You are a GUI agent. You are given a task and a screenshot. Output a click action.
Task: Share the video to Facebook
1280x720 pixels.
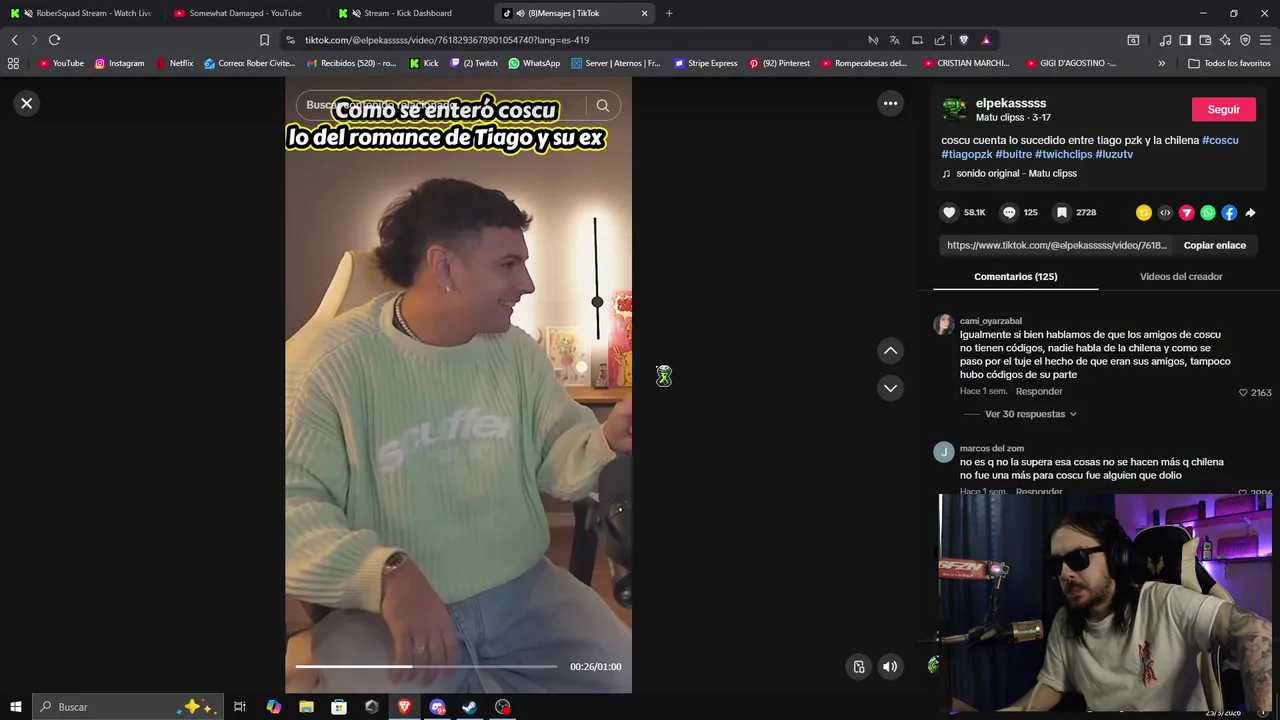click(1229, 212)
